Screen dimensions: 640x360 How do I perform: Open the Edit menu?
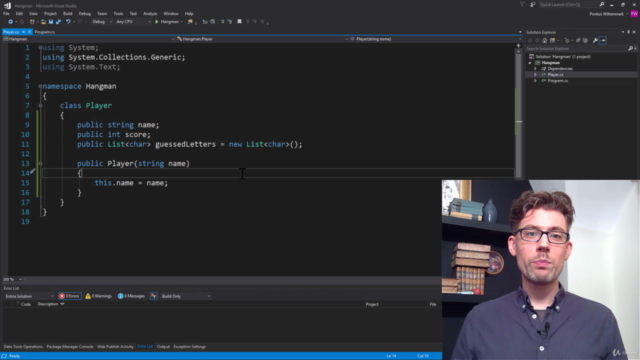click(19, 13)
